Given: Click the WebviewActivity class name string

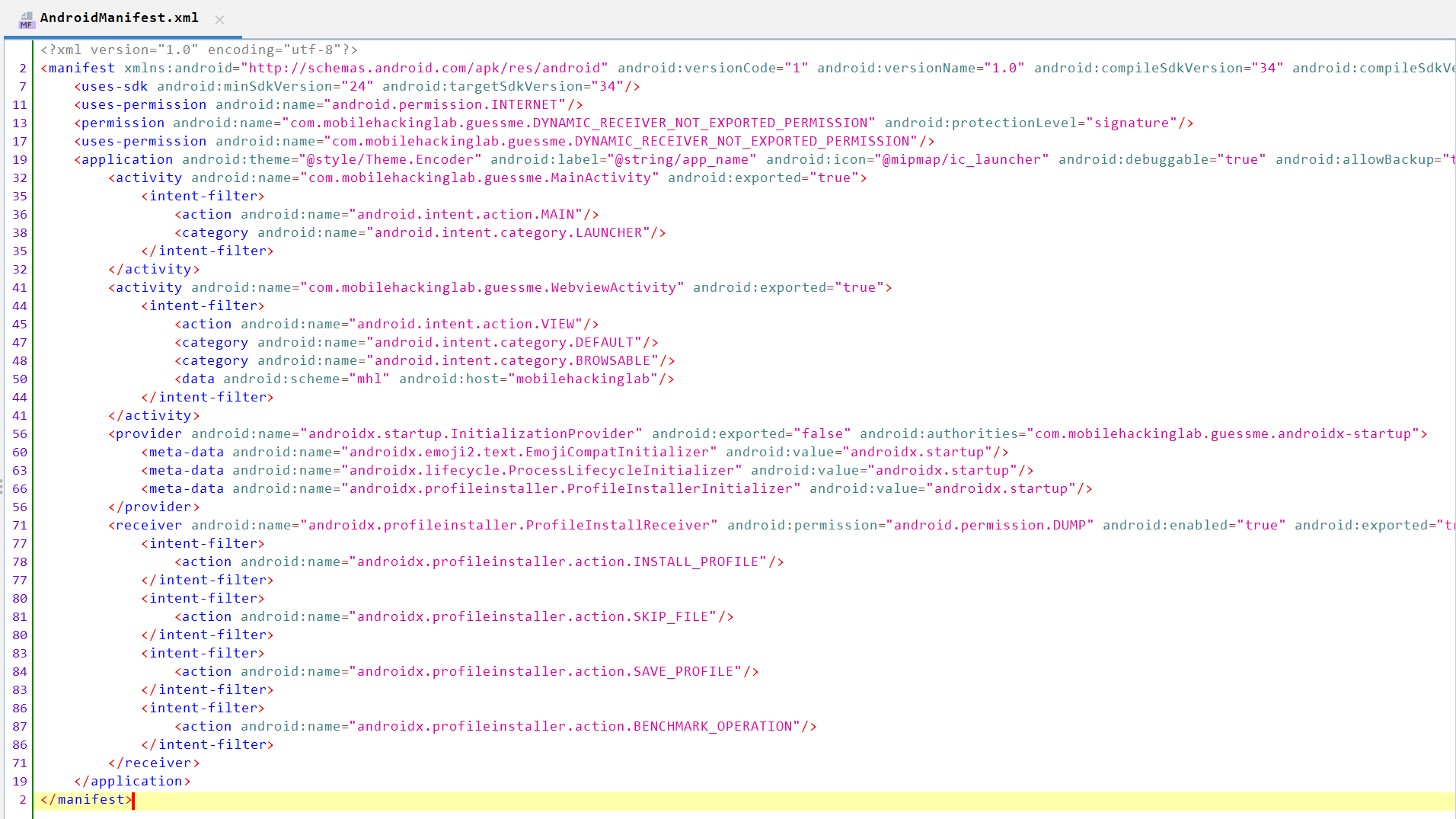Looking at the screenshot, I should click(492, 287).
